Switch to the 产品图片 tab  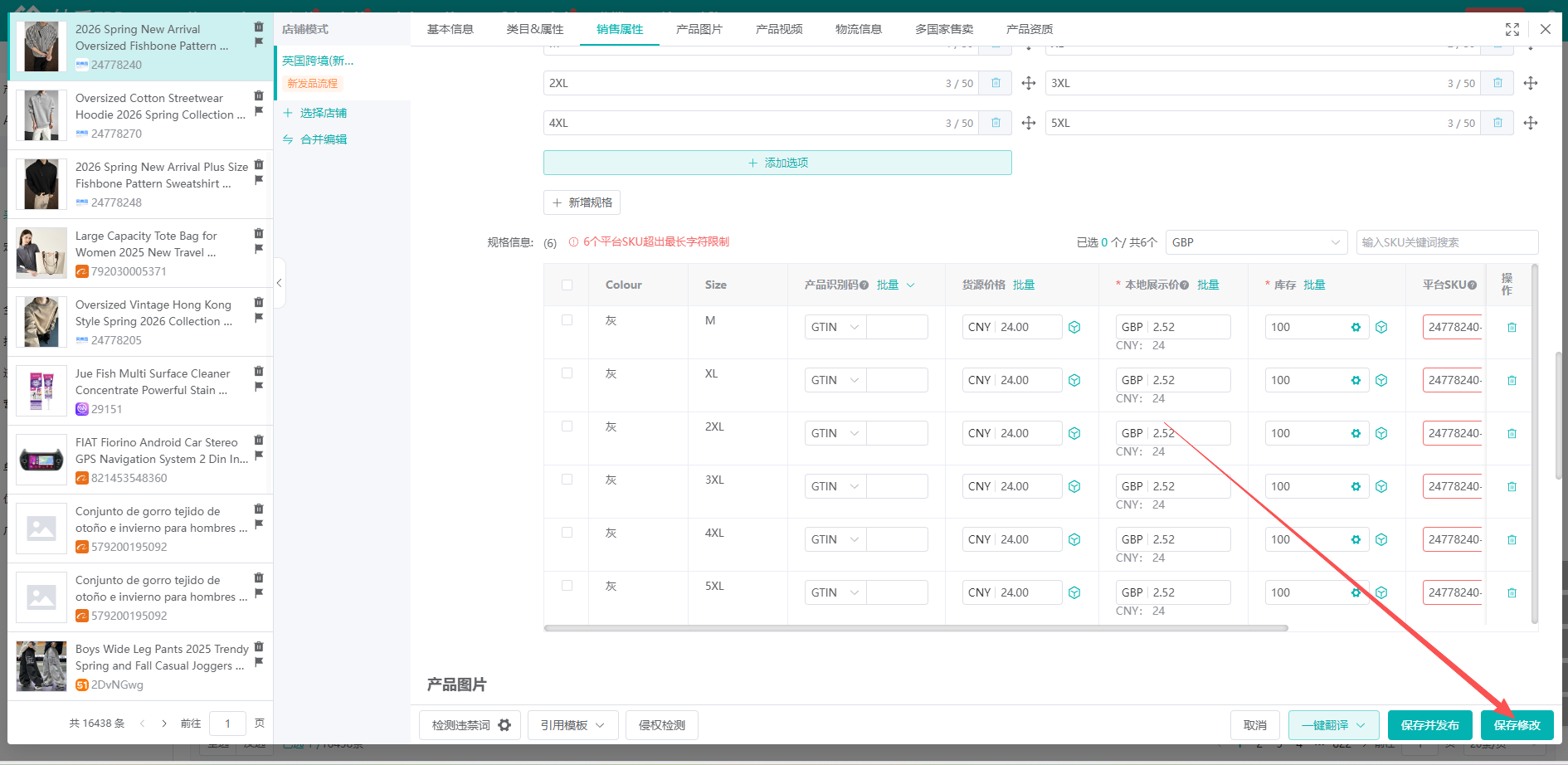(699, 29)
